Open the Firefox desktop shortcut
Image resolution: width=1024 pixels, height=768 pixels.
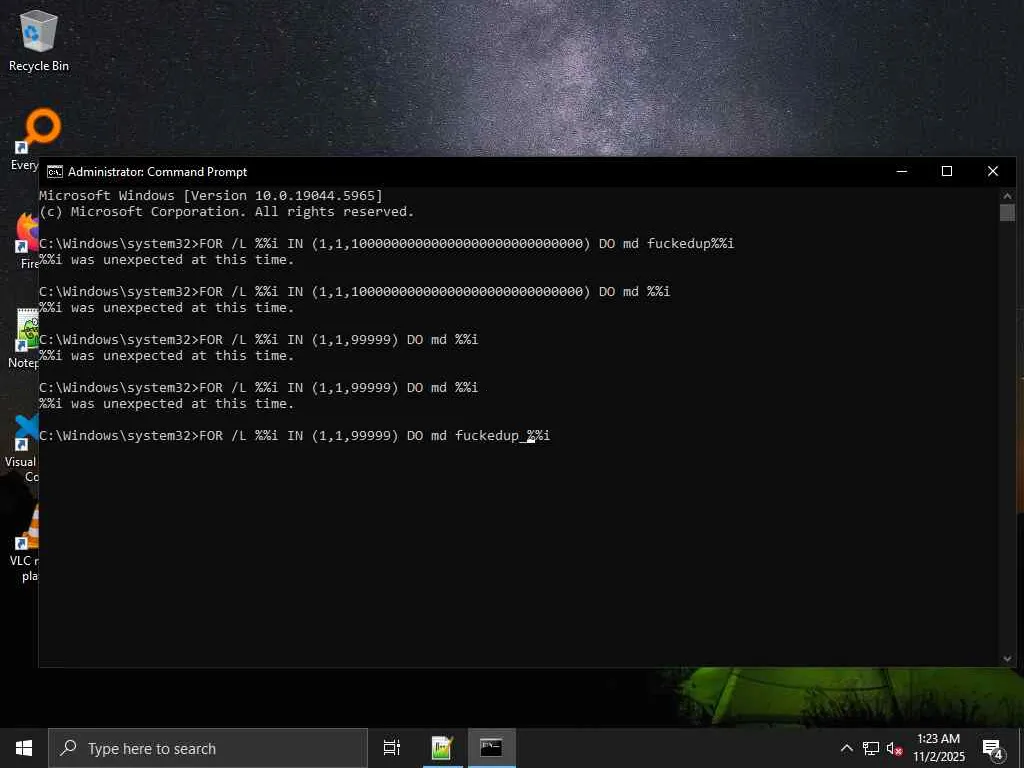26,240
